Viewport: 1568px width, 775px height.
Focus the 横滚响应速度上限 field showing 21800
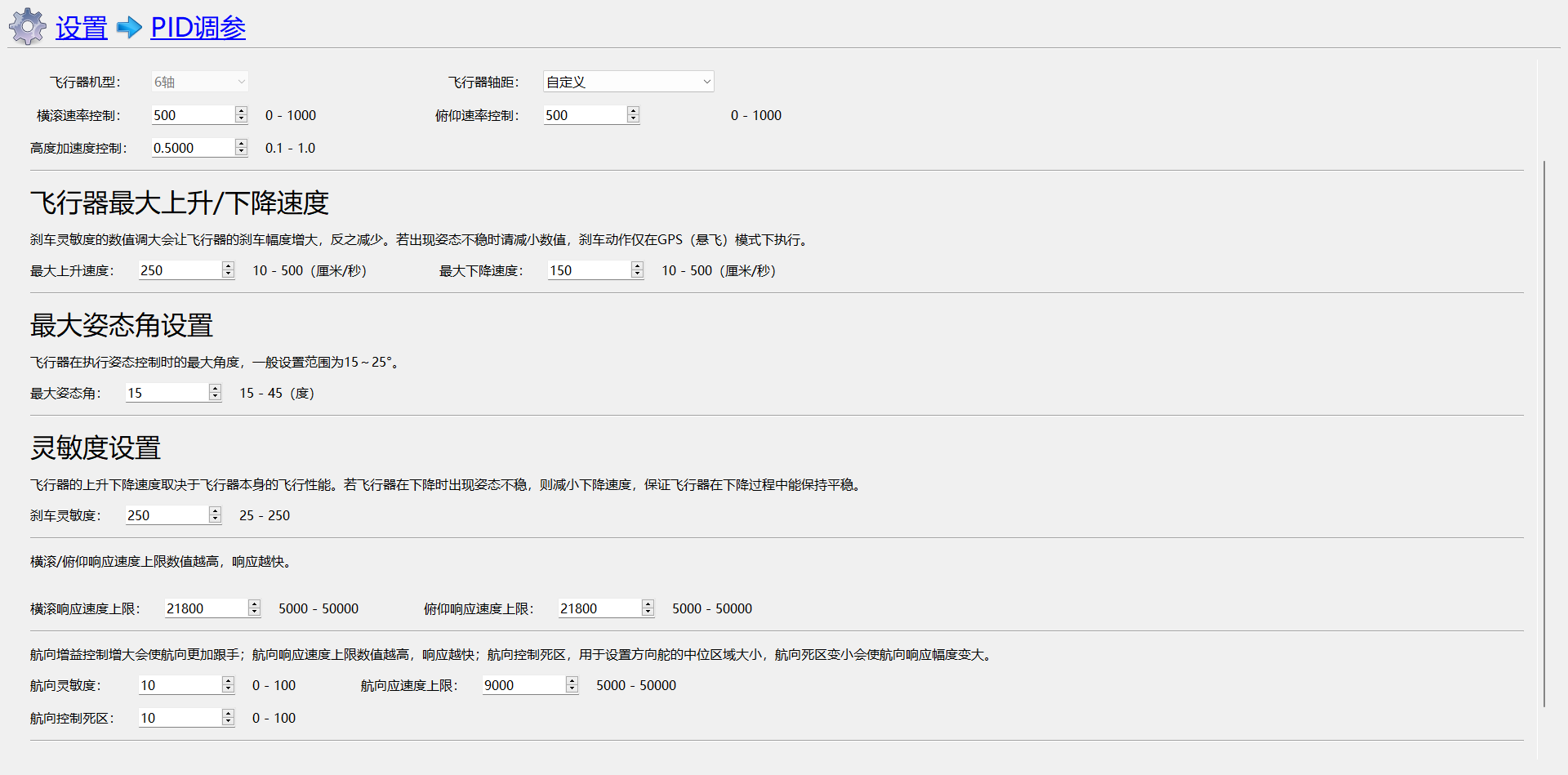(x=207, y=608)
